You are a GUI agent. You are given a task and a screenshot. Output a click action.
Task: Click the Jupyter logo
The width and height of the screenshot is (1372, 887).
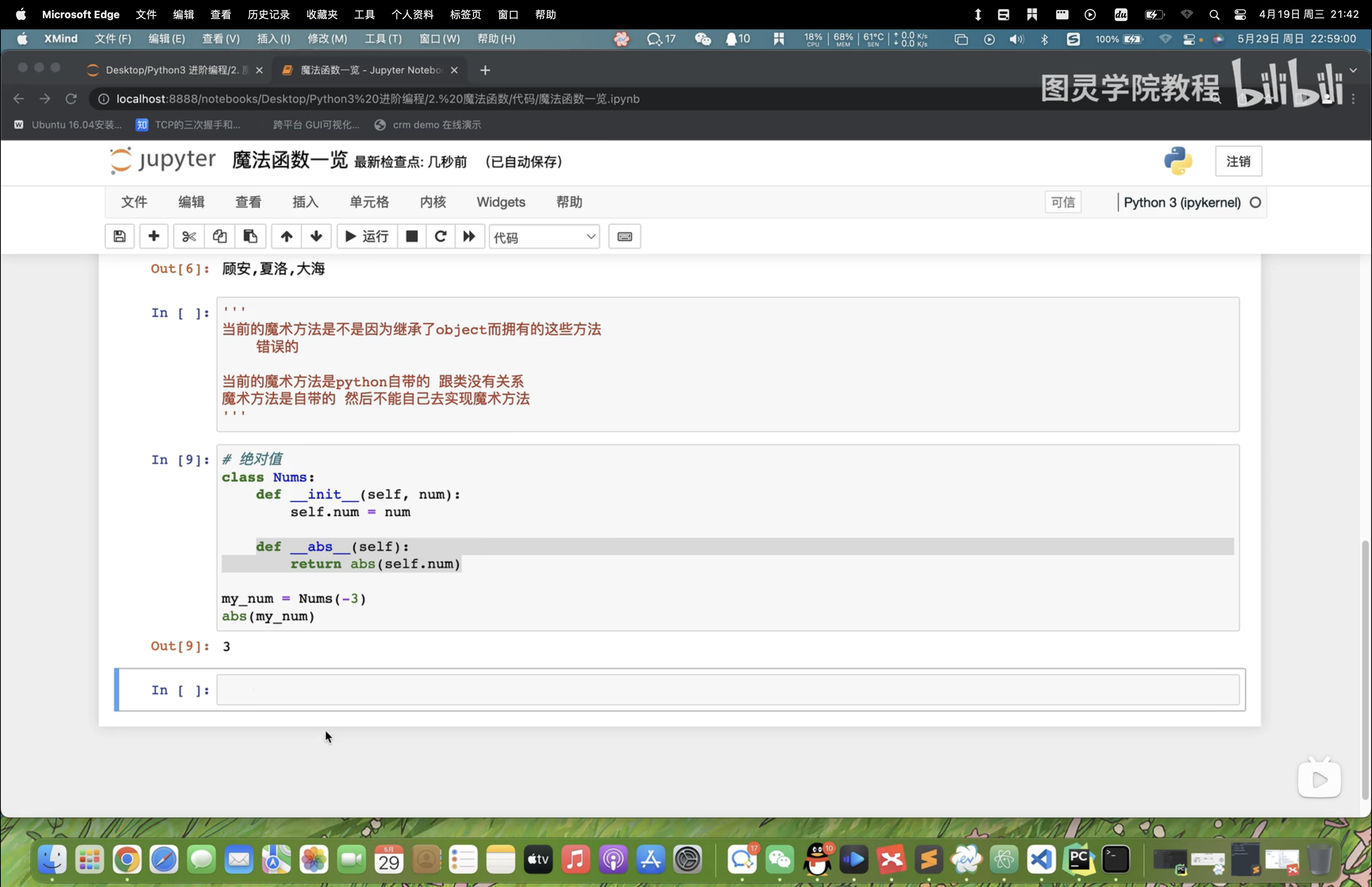(x=163, y=160)
